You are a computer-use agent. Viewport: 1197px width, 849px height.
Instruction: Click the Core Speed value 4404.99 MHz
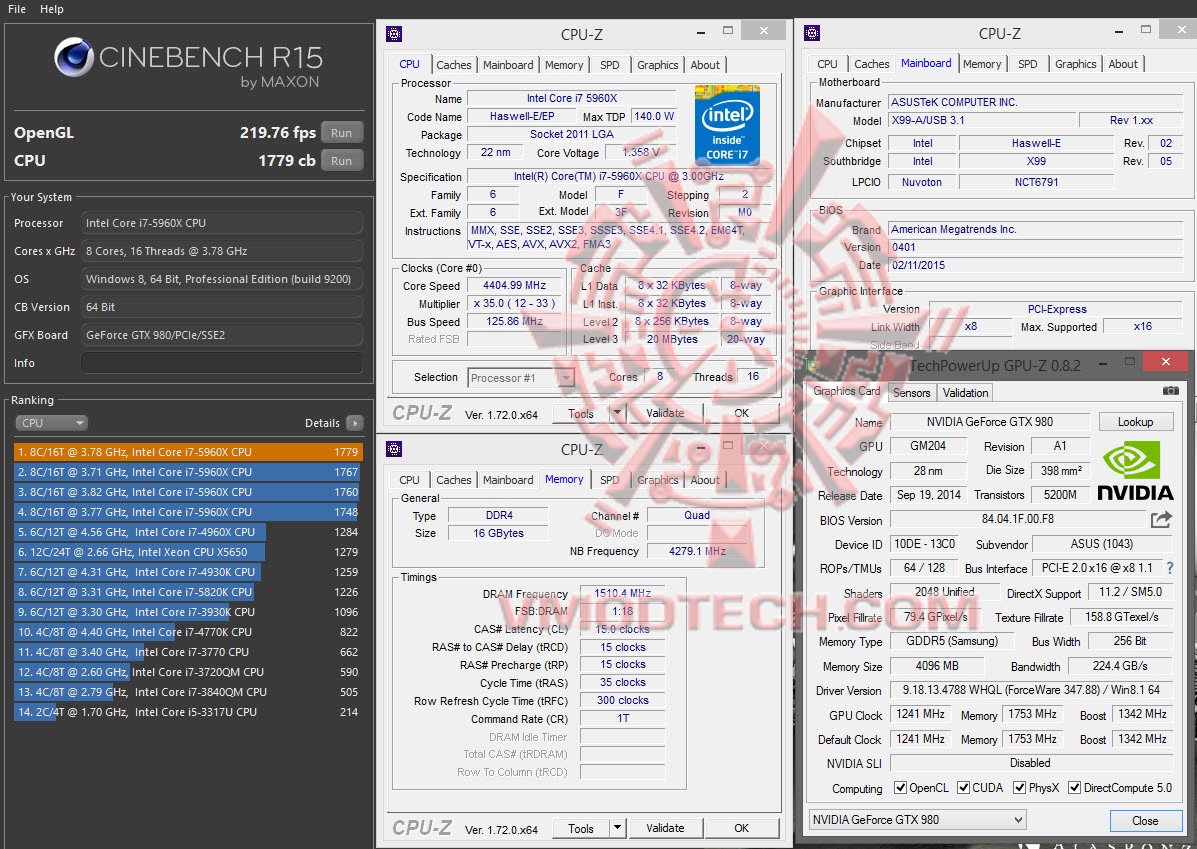click(x=515, y=286)
